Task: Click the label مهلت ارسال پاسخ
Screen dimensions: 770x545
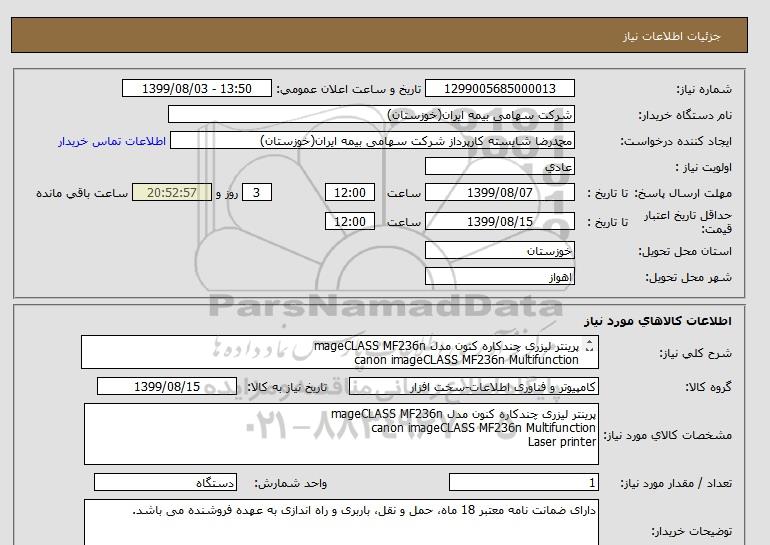Action: 683,193
